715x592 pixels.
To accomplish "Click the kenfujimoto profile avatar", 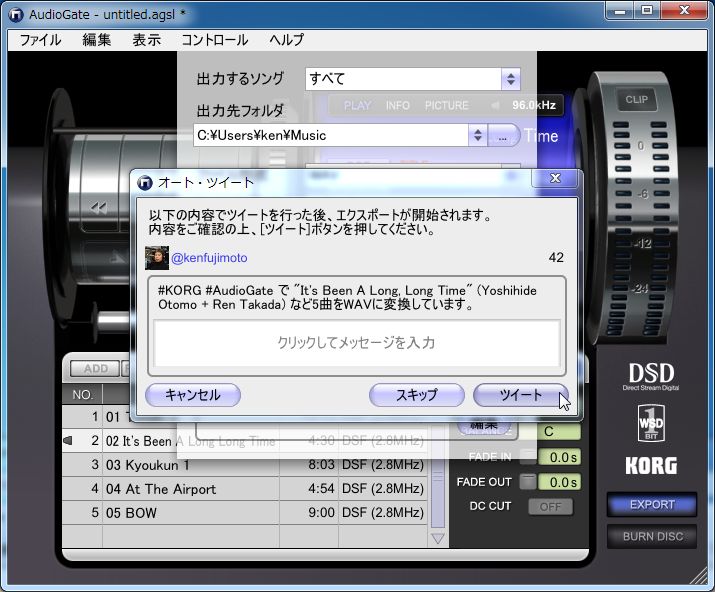I will click(156, 258).
